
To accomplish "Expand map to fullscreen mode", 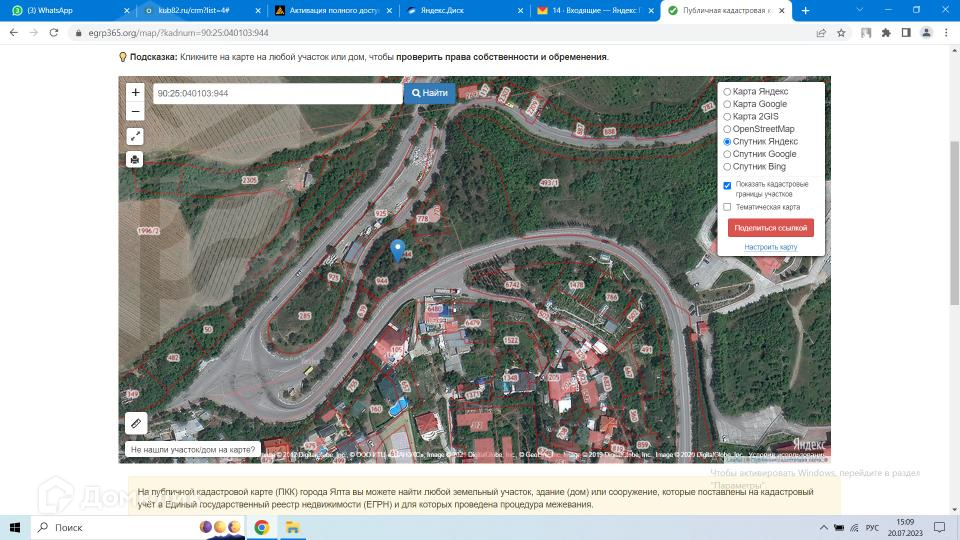I will [136, 136].
